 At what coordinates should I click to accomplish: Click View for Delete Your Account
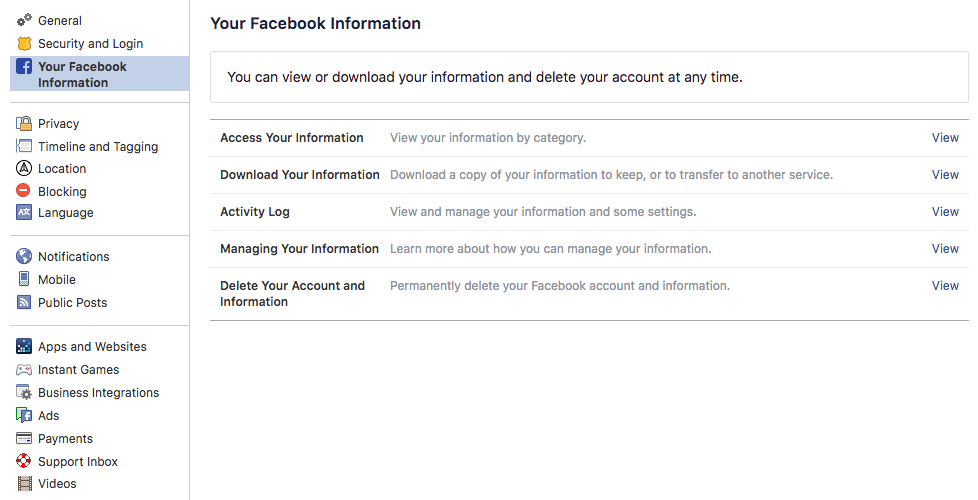[945, 286]
